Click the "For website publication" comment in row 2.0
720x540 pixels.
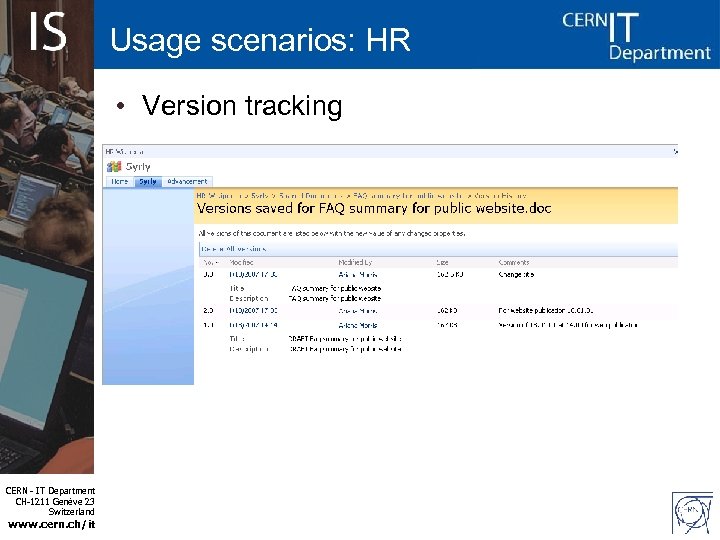tap(546, 310)
